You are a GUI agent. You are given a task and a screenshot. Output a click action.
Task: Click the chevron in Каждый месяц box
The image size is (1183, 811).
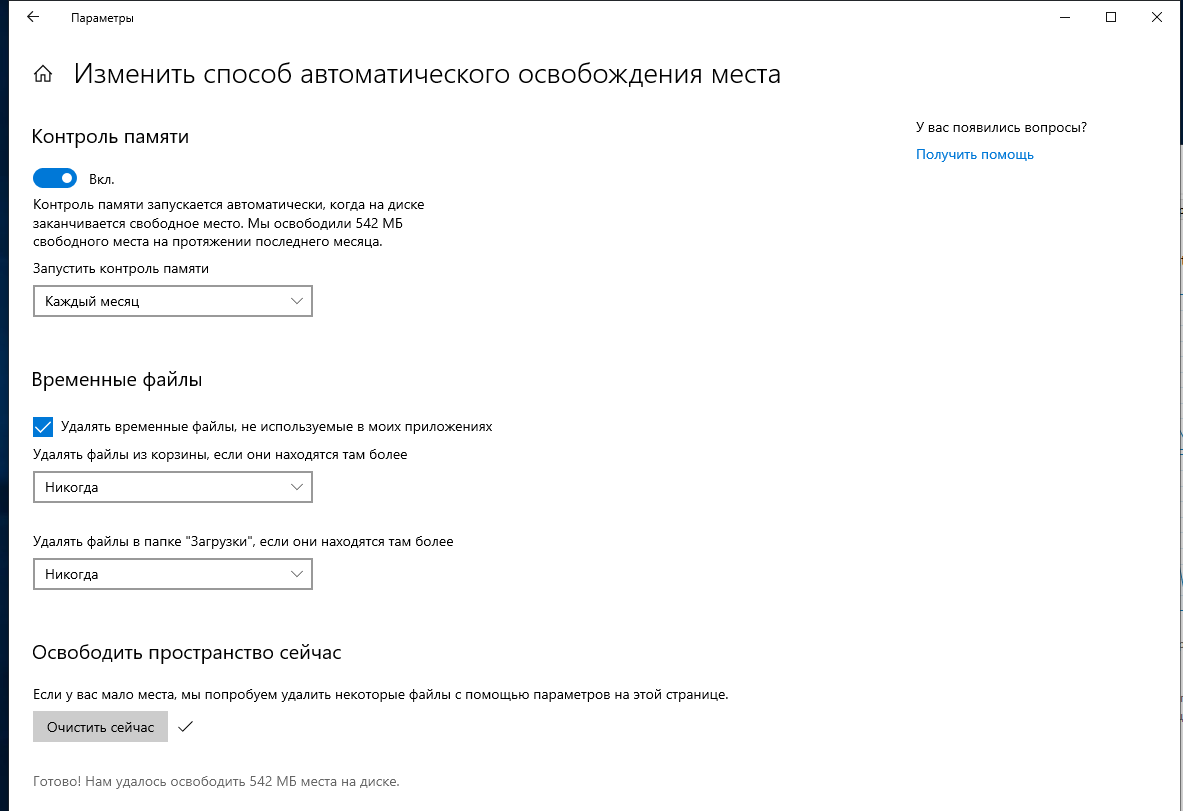tap(296, 301)
